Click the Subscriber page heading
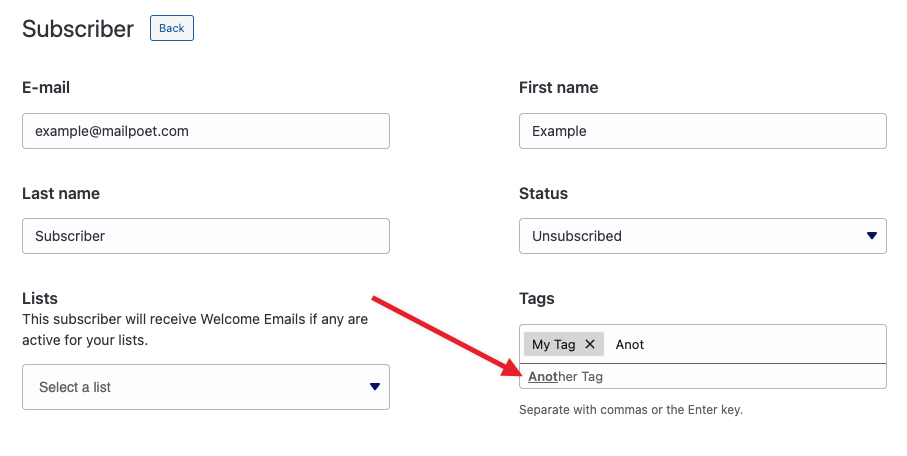This screenshot has height=456, width=907. (78, 29)
